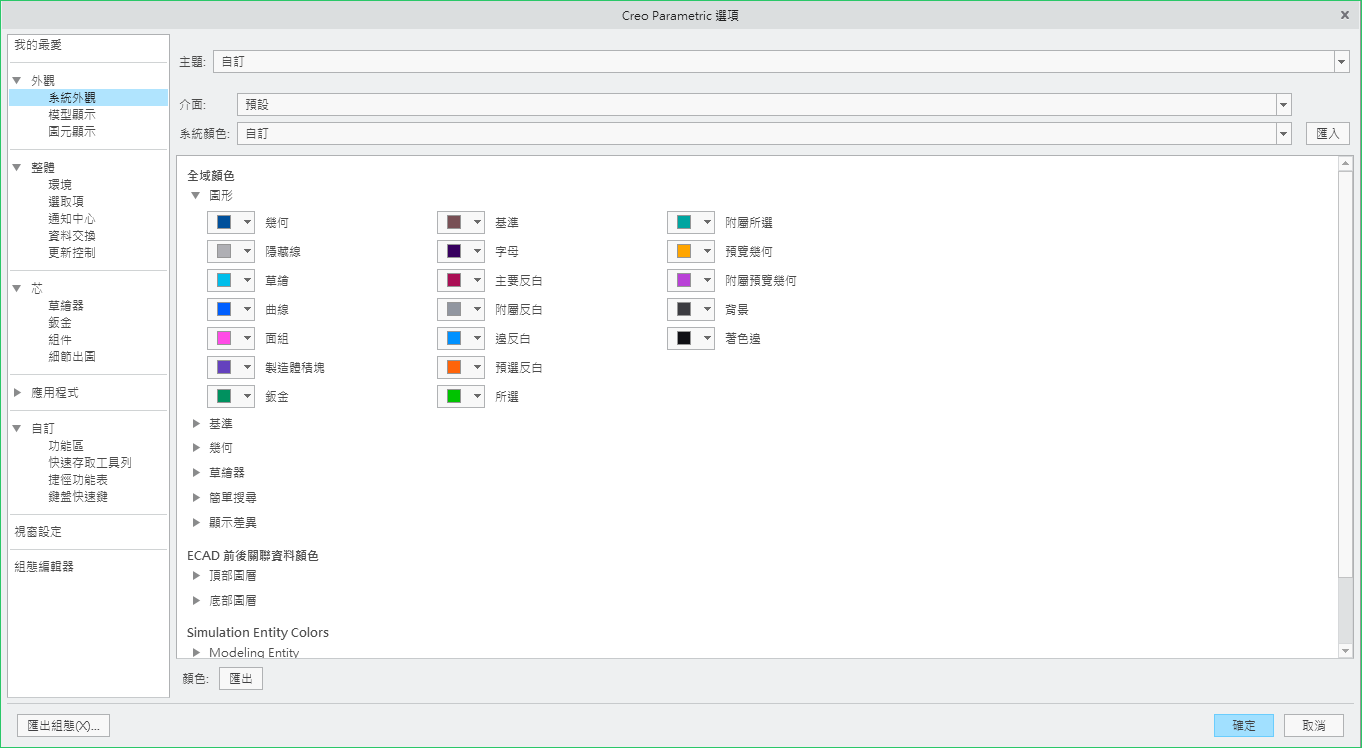Click the 幾何 color swatch
This screenshot has height=748, width=1362.
click(x=223, y=222)
